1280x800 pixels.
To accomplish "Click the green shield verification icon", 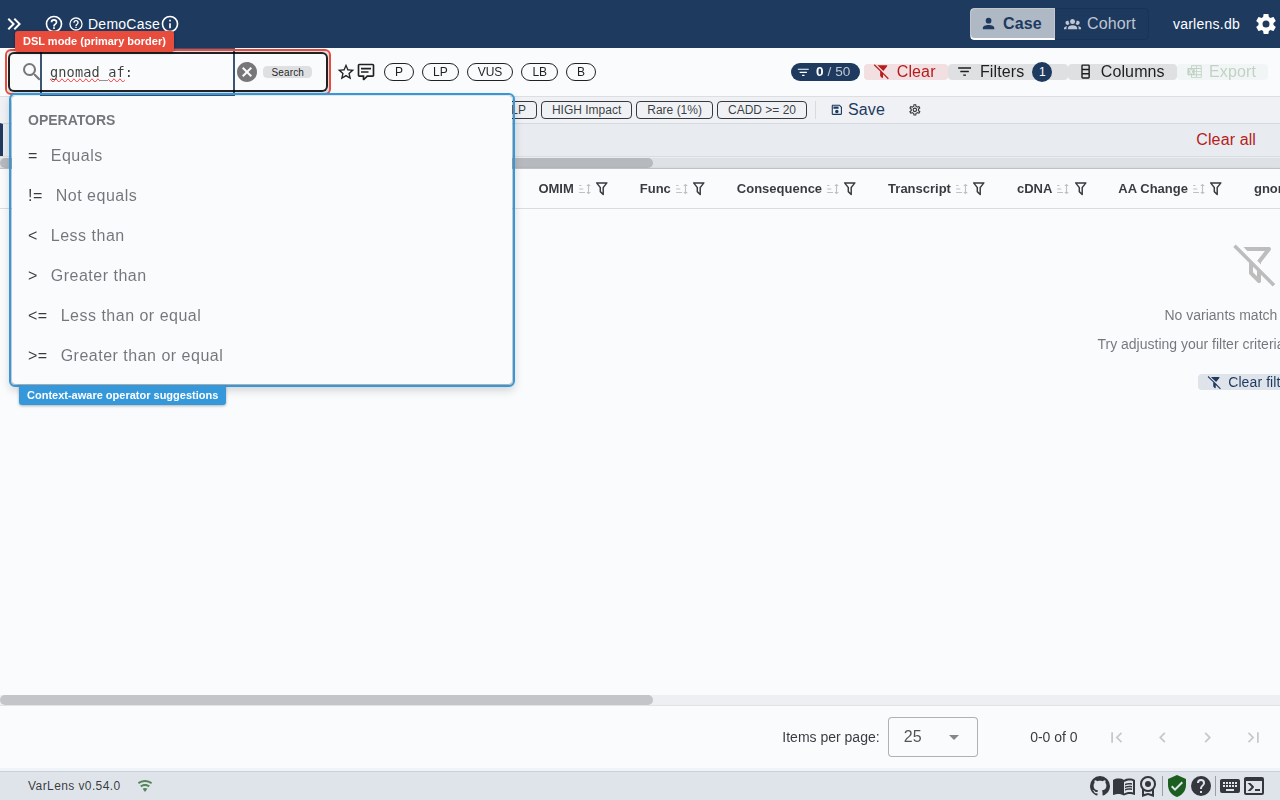I will pyautogui.click(x=1176, y=786).
